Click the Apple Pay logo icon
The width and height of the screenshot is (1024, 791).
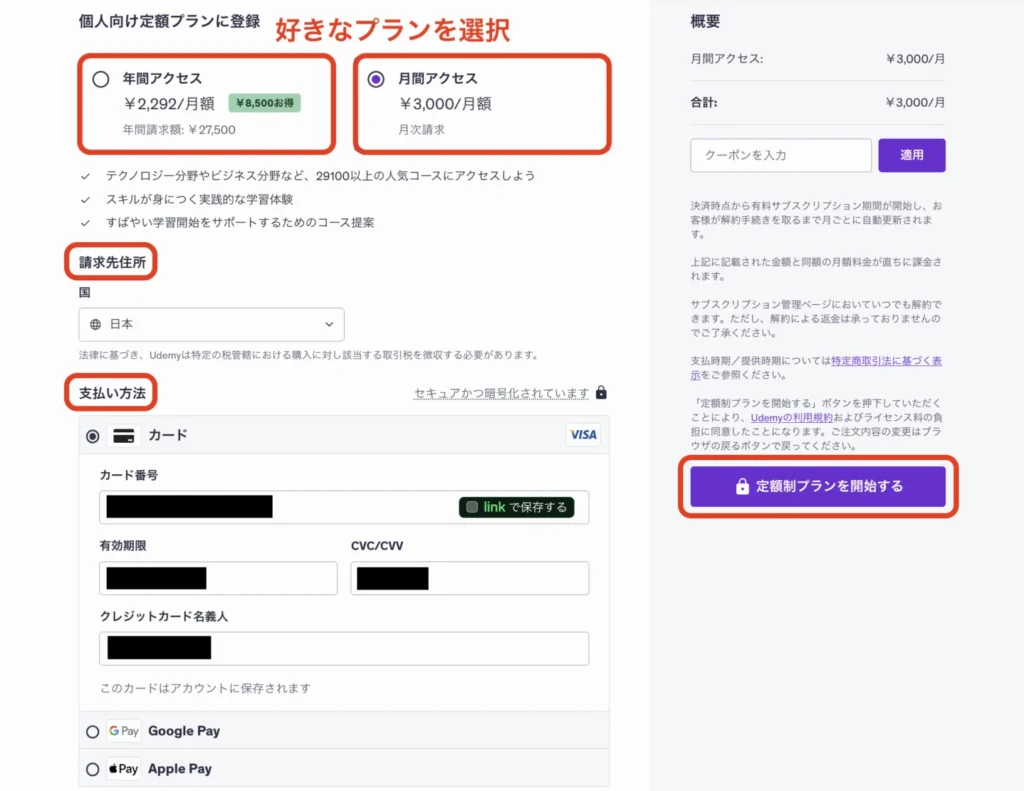click(123, 770)
